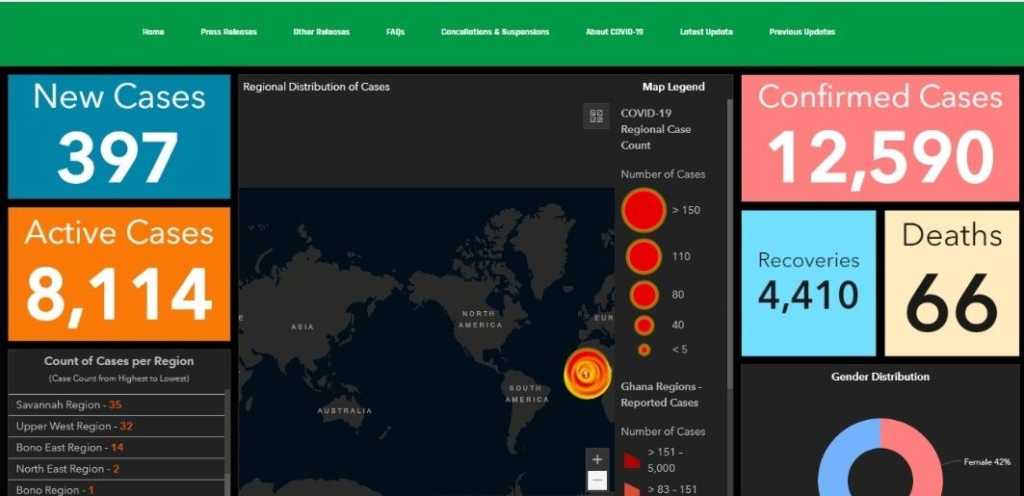Click the < 5 cases legend circle
This screenshot has width=1024, height=496.
tap(644, 350)
